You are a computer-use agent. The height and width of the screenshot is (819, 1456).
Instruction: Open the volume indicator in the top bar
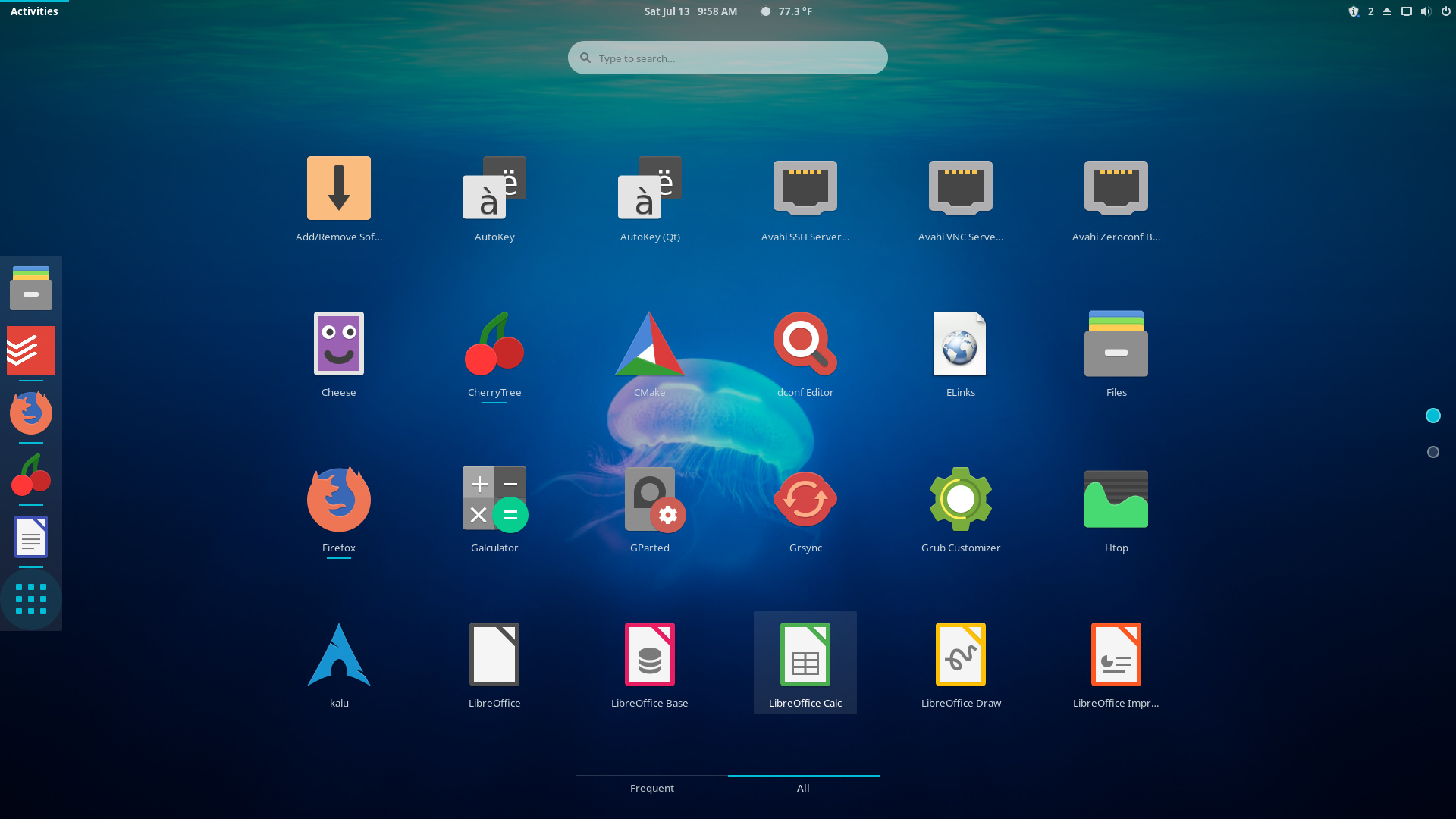tap(1426, 11)
